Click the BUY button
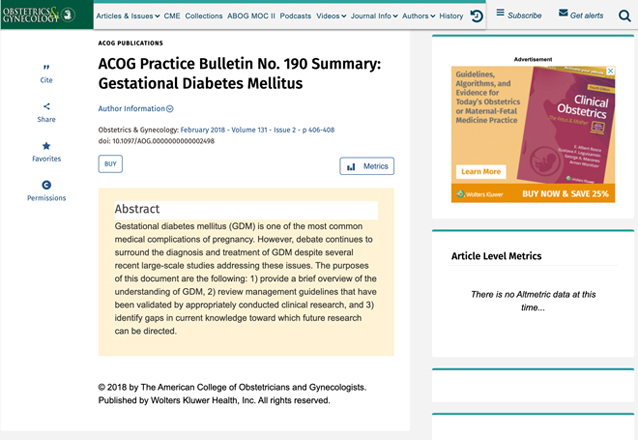This screenshot has height=440, width=638. click(110, 164)
